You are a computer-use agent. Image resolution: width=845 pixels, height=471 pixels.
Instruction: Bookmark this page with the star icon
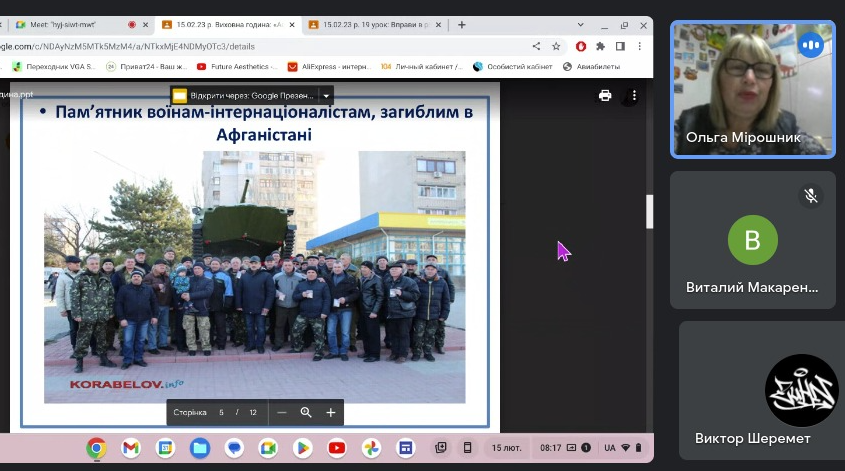click(x=556, y=46)
